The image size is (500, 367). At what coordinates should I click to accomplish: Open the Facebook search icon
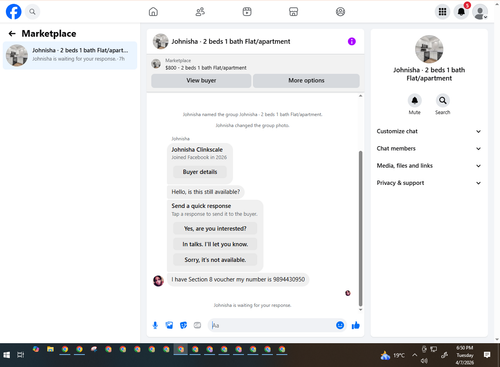click(32, 12)
